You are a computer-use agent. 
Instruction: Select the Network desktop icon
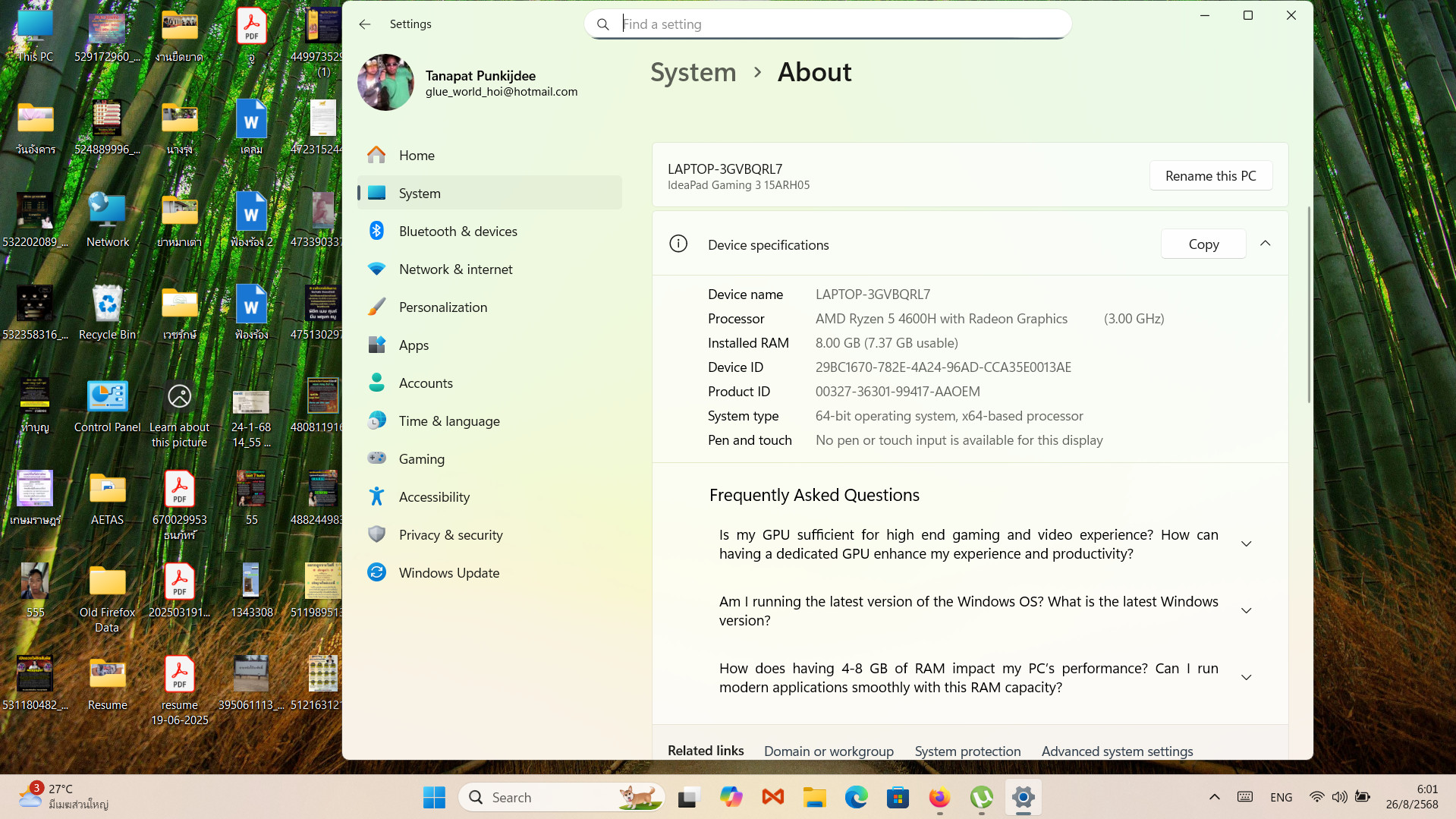107,220
